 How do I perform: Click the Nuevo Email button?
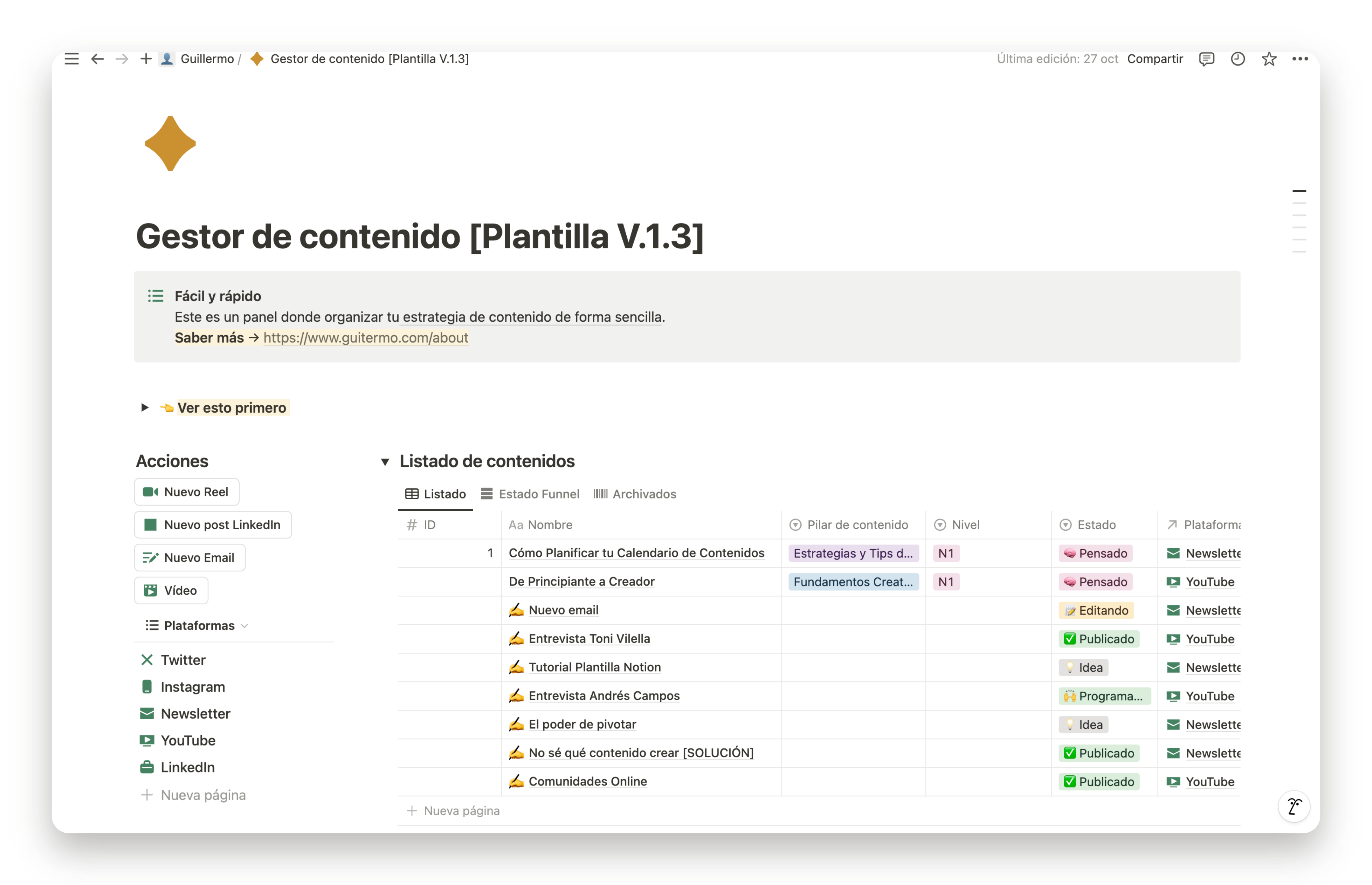(x=190, y=558)
